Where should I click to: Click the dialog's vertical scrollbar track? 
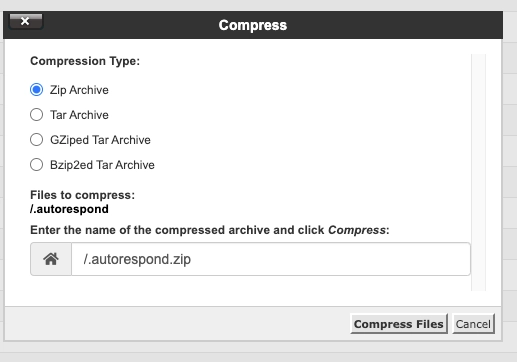click(479, 172)
